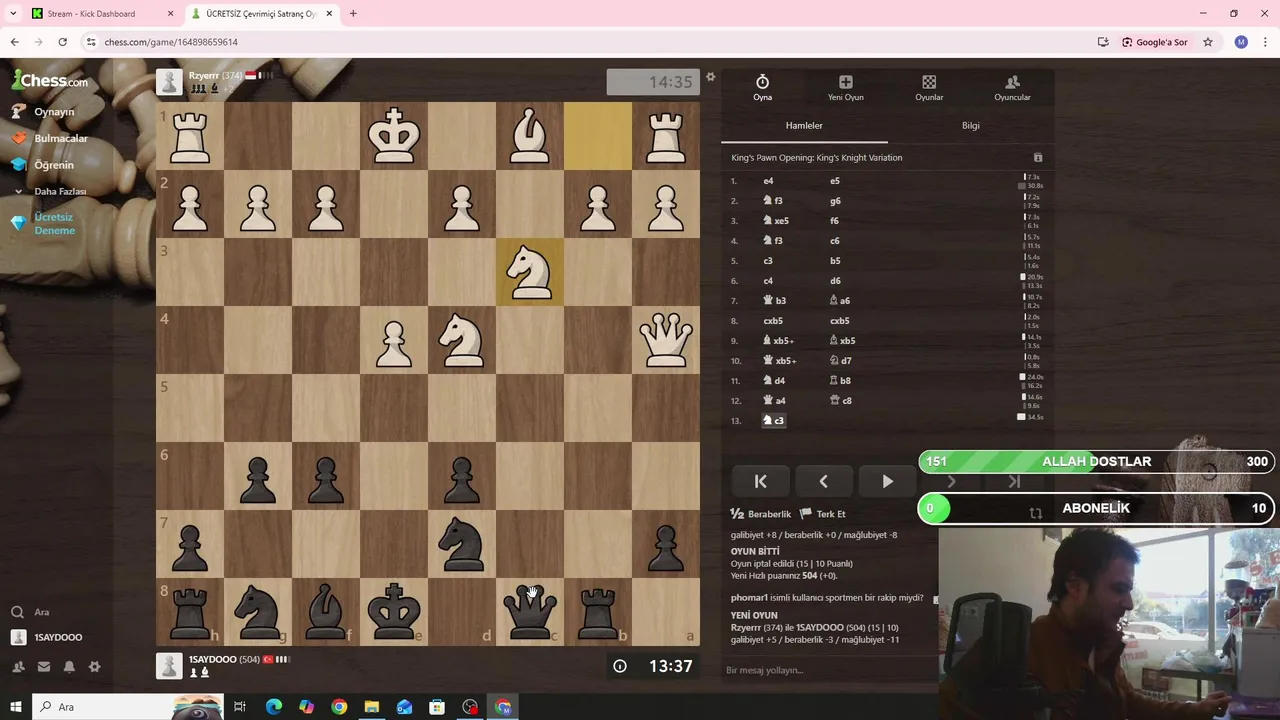Screen dimensions: 1280x720
Task: Open File Explorer from taskbar
Action: click(x=371, y=707)
